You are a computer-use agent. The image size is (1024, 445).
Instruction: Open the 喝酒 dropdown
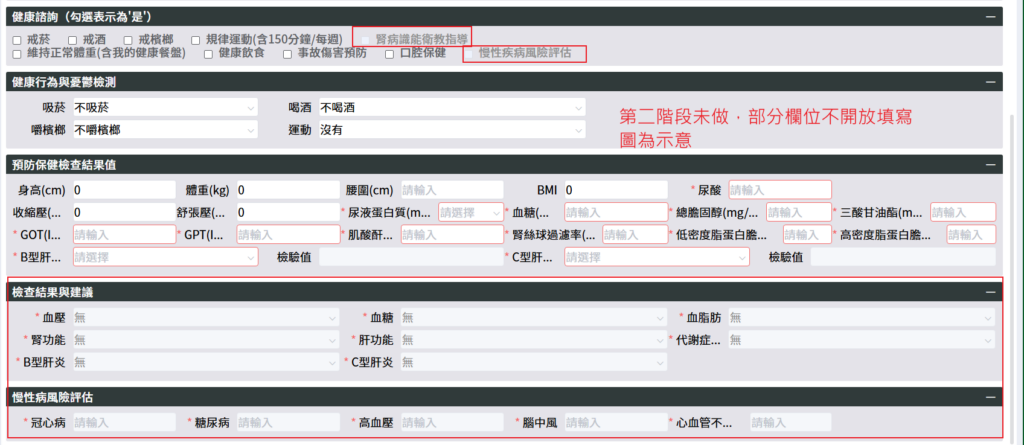(450, 107)
